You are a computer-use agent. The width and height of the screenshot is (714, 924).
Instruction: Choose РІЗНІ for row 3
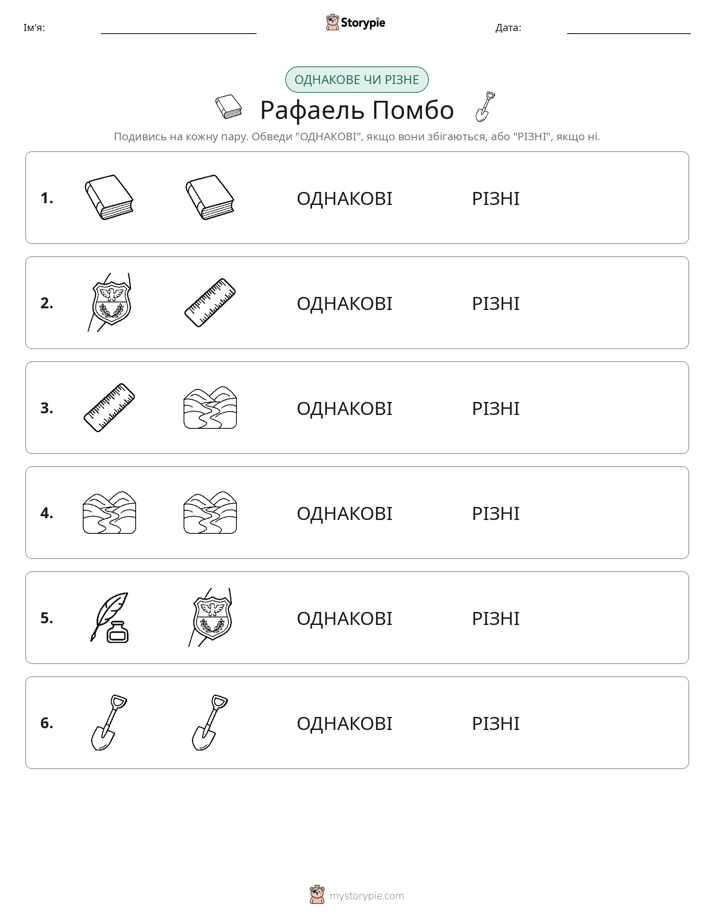coord(495,408)
